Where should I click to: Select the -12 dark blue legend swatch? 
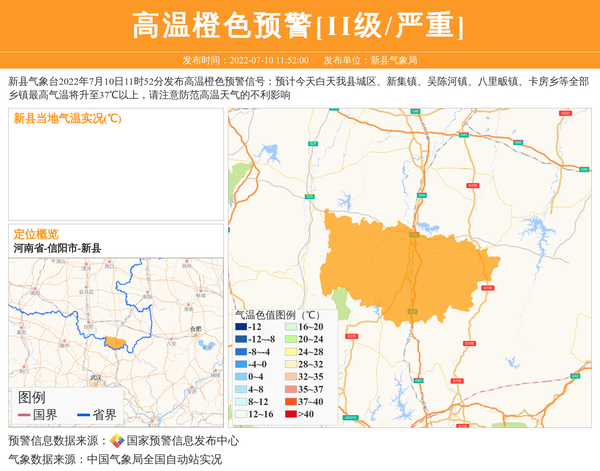pyautogui.click(x=242, y=327)
